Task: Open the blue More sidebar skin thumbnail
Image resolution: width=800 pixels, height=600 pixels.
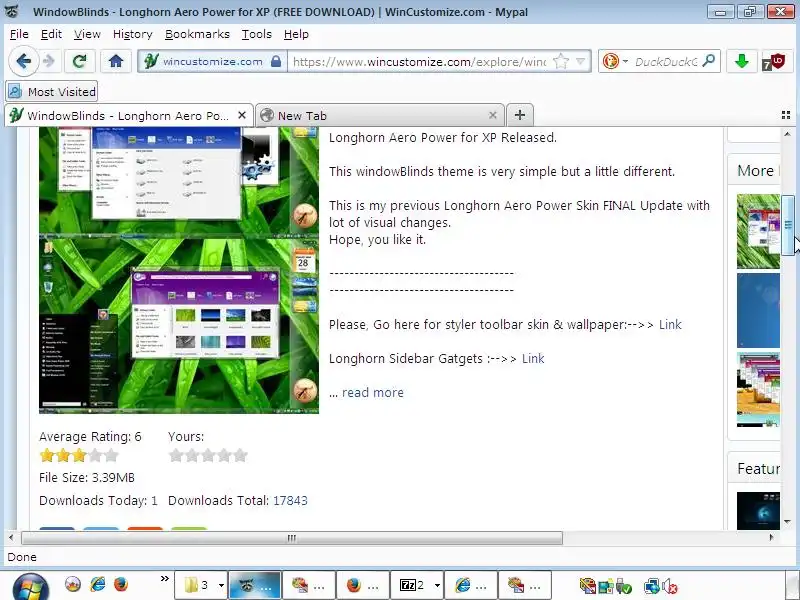Action: (758, 311)
